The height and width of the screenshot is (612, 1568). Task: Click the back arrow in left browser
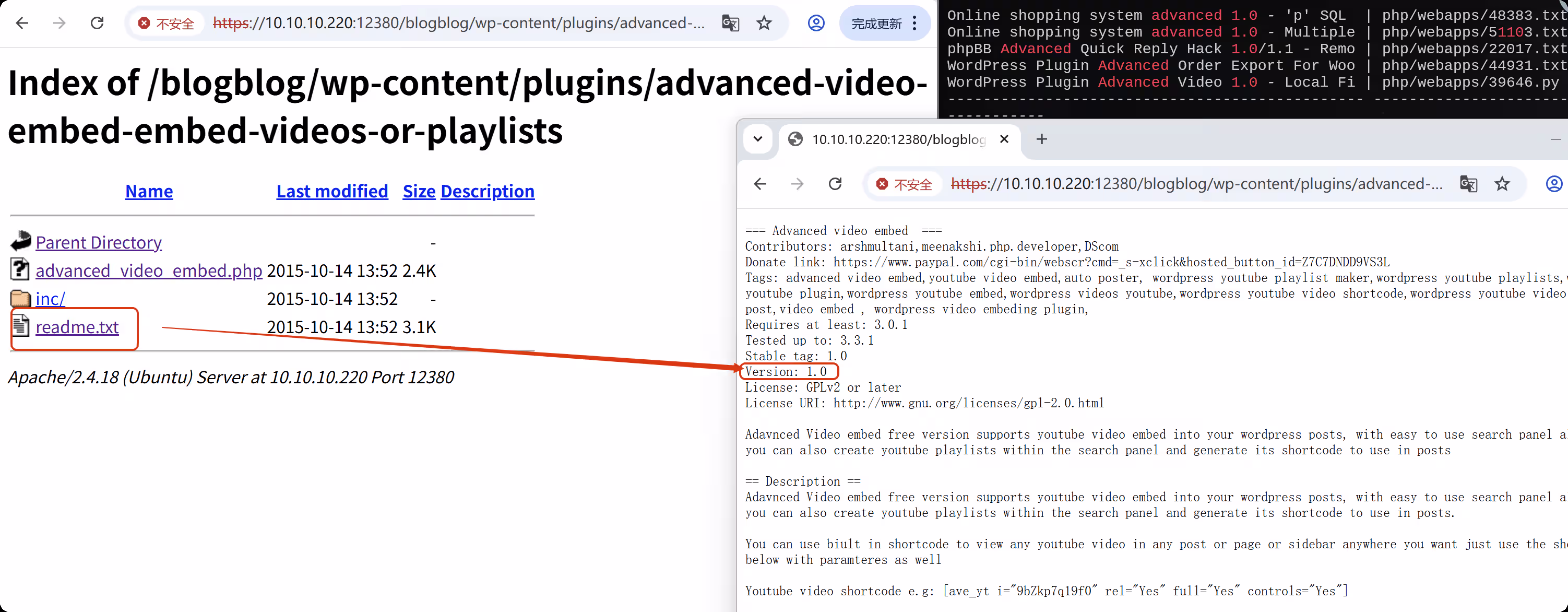coord(22,23)
